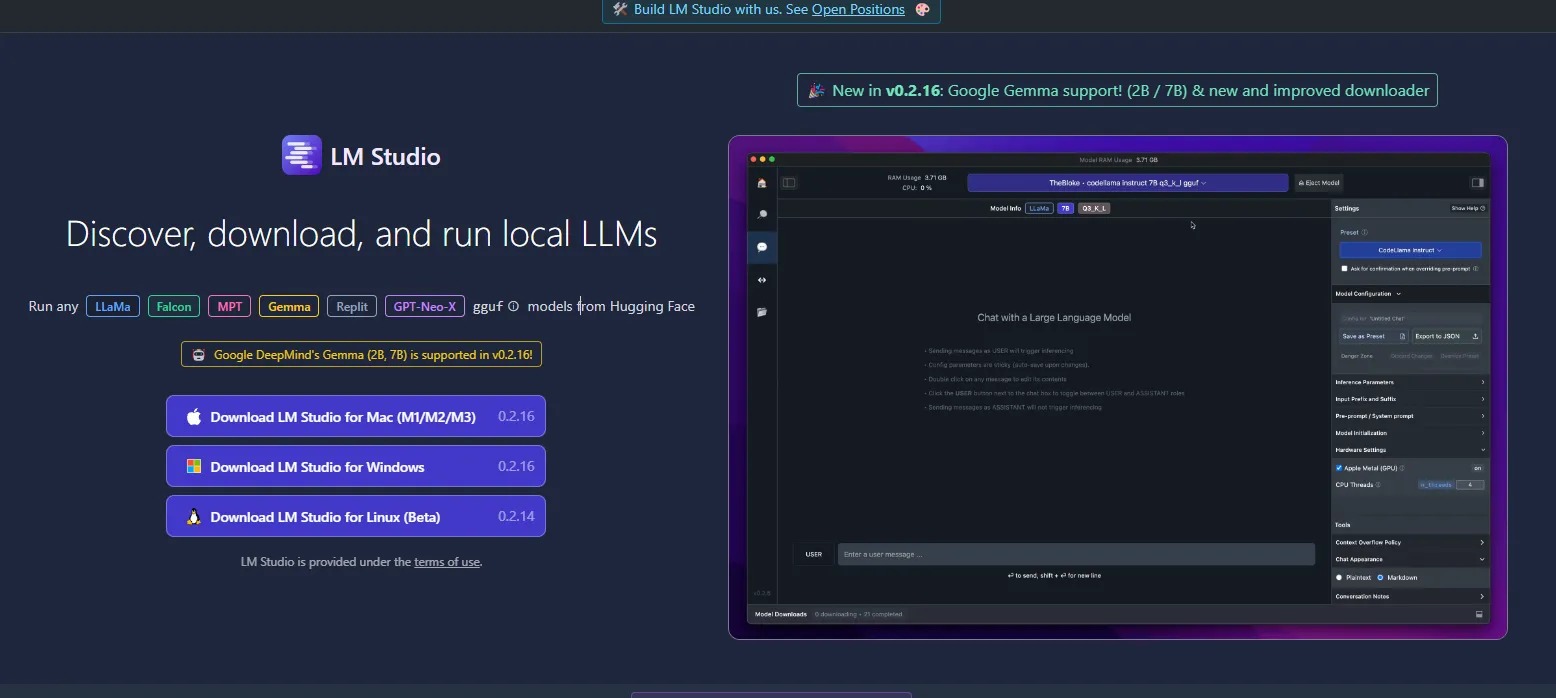
Task: Expand Conversation Notes section
Action: 1410,596
